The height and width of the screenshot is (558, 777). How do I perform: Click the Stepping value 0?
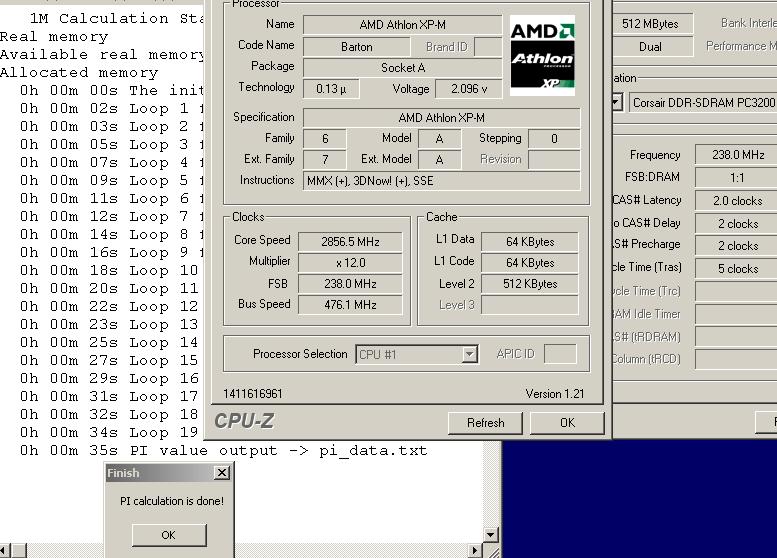coord(554,139)
